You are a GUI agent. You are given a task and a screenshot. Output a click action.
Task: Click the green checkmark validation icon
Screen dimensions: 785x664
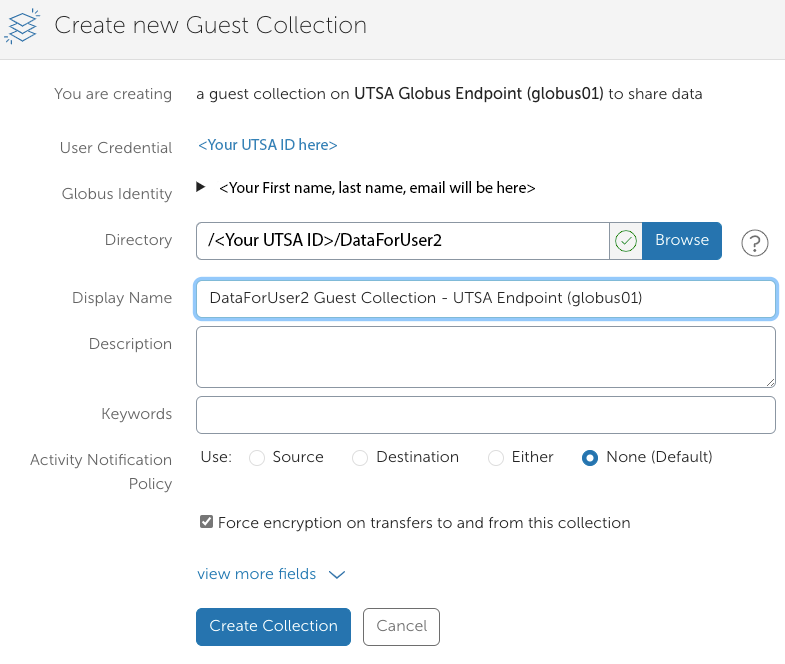pyautogui.click(x=626, y=241)
